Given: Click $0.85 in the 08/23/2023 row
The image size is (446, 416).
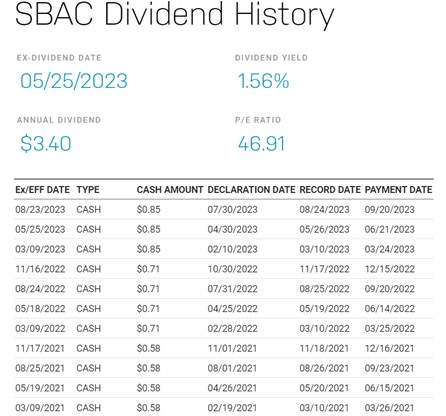Looking at the screenshot, I should [x=148, y=210].
